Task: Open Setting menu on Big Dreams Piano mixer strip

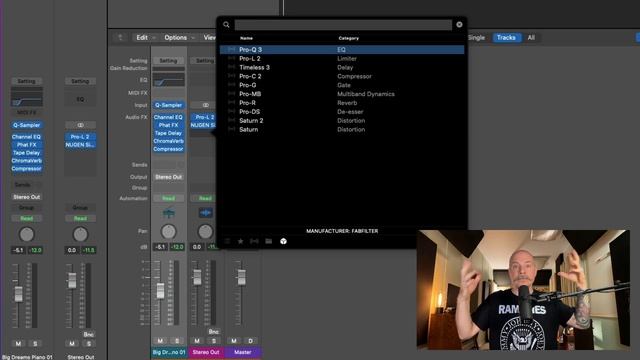Action: [x=168, y=60]
